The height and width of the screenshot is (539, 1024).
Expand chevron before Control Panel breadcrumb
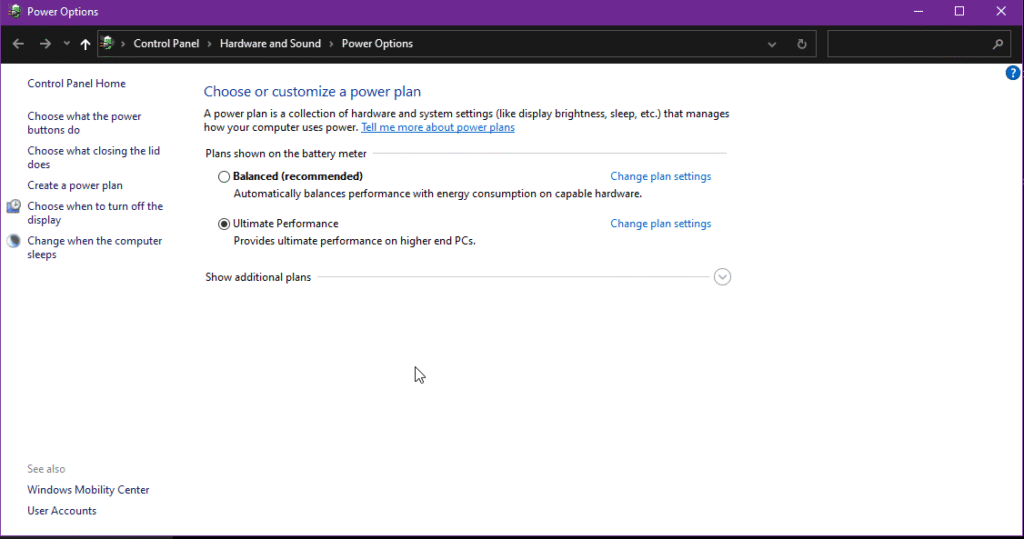point(123,44)
